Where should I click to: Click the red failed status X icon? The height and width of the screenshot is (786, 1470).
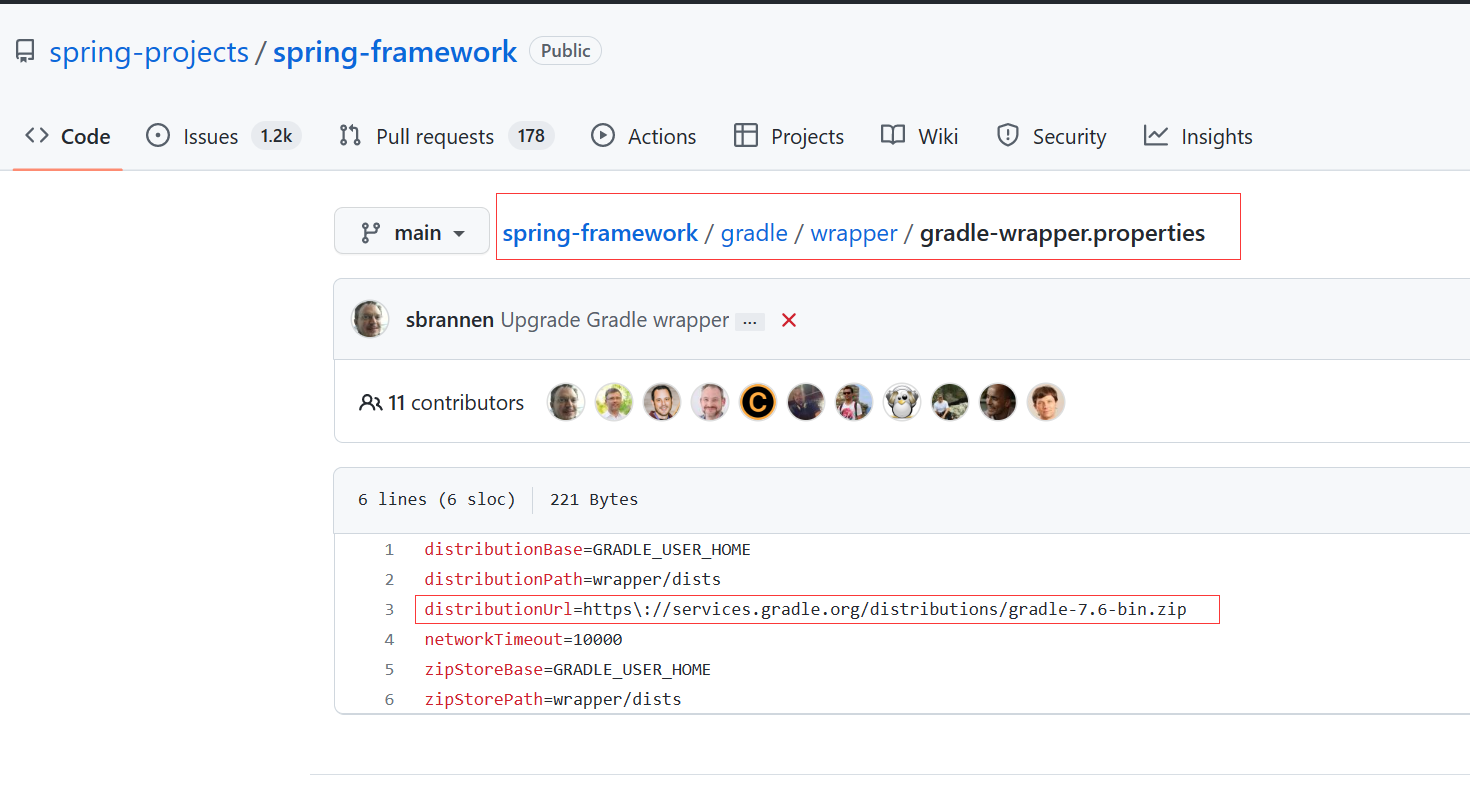(x=789, y=320)
